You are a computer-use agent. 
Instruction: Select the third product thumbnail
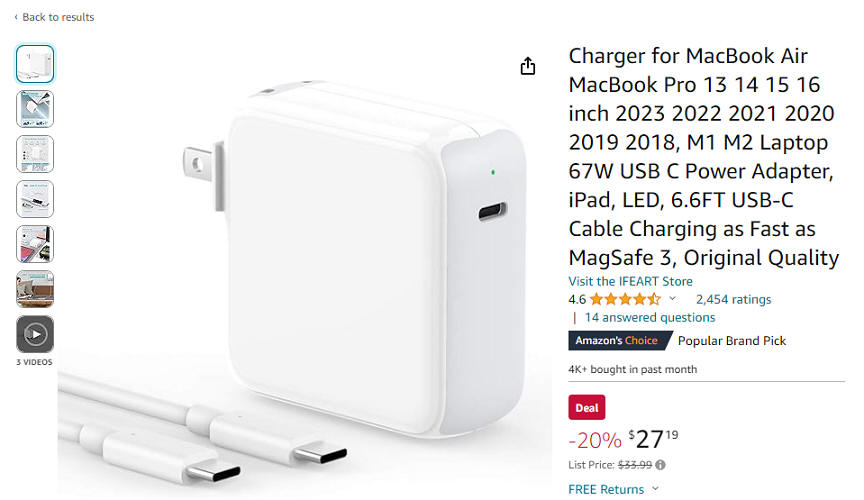click(x=35, y=154)
